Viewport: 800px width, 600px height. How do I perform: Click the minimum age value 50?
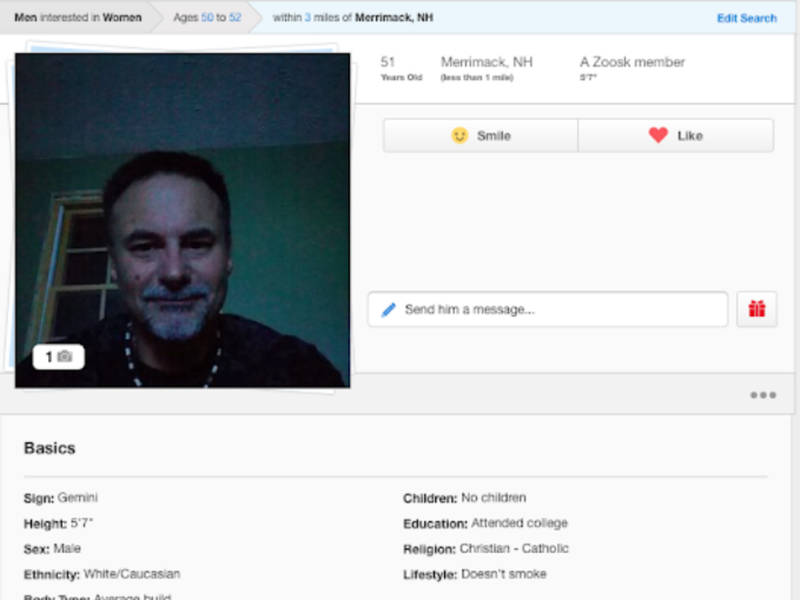tap(207, 18)
